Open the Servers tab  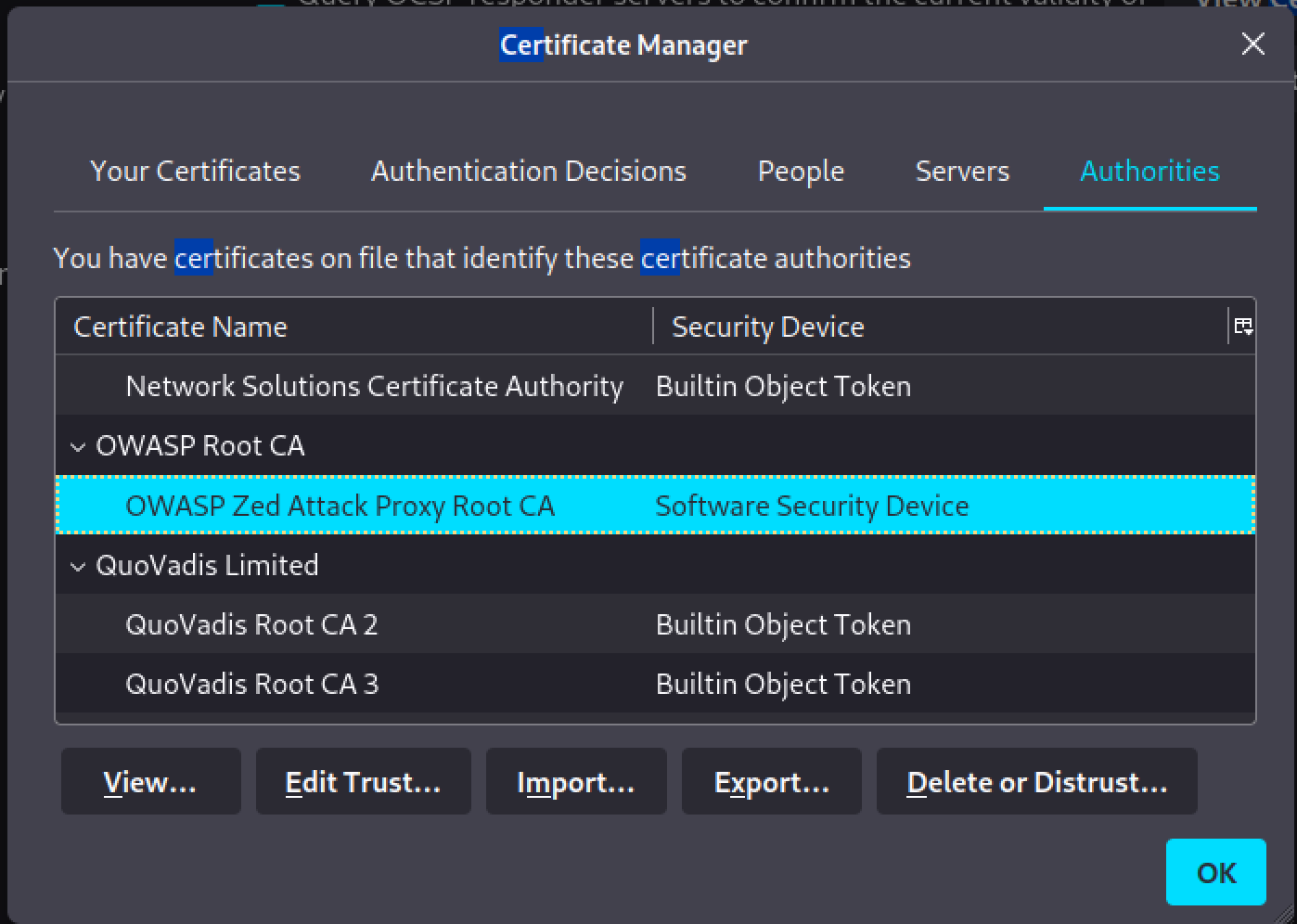tap(962, 172)
